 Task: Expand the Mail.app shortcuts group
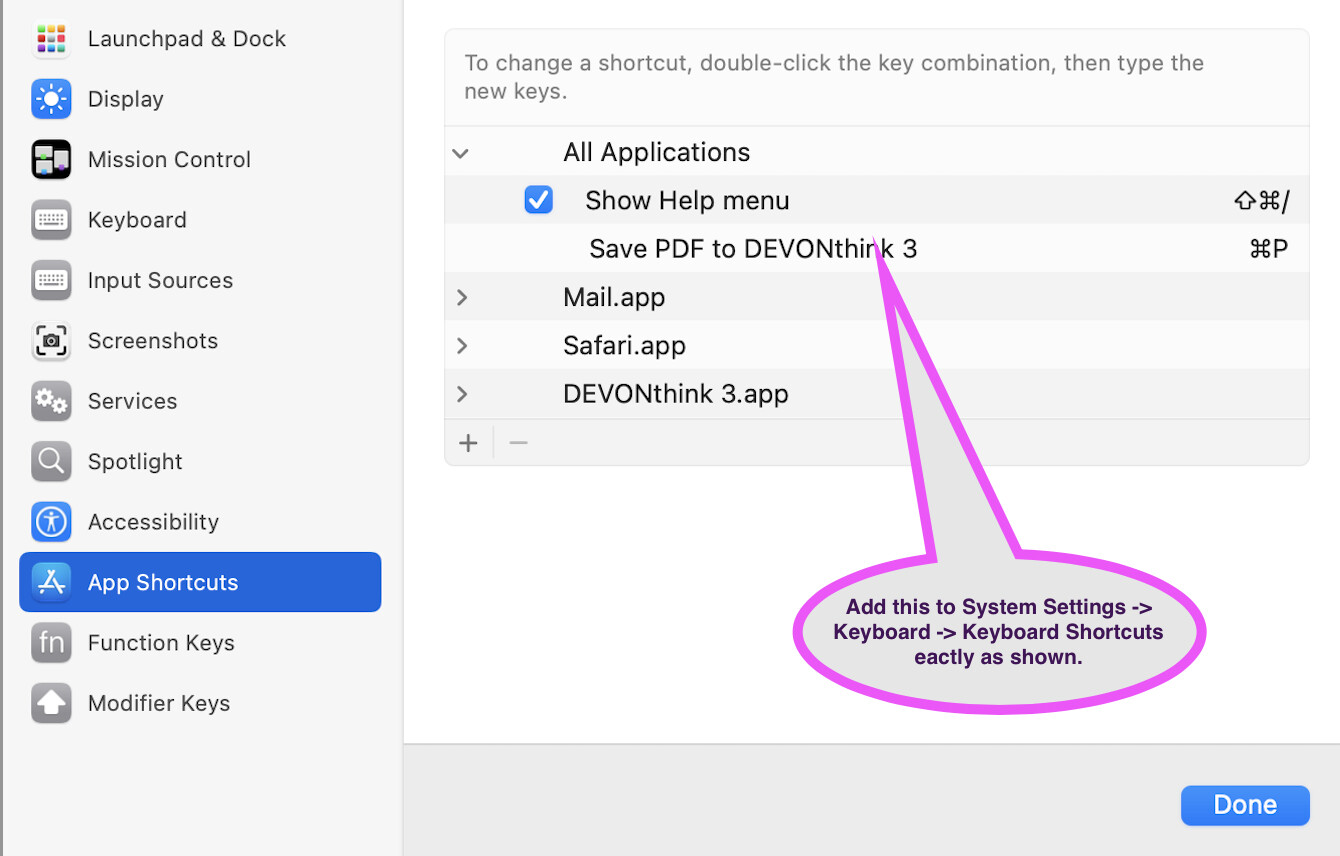(461, 298)
